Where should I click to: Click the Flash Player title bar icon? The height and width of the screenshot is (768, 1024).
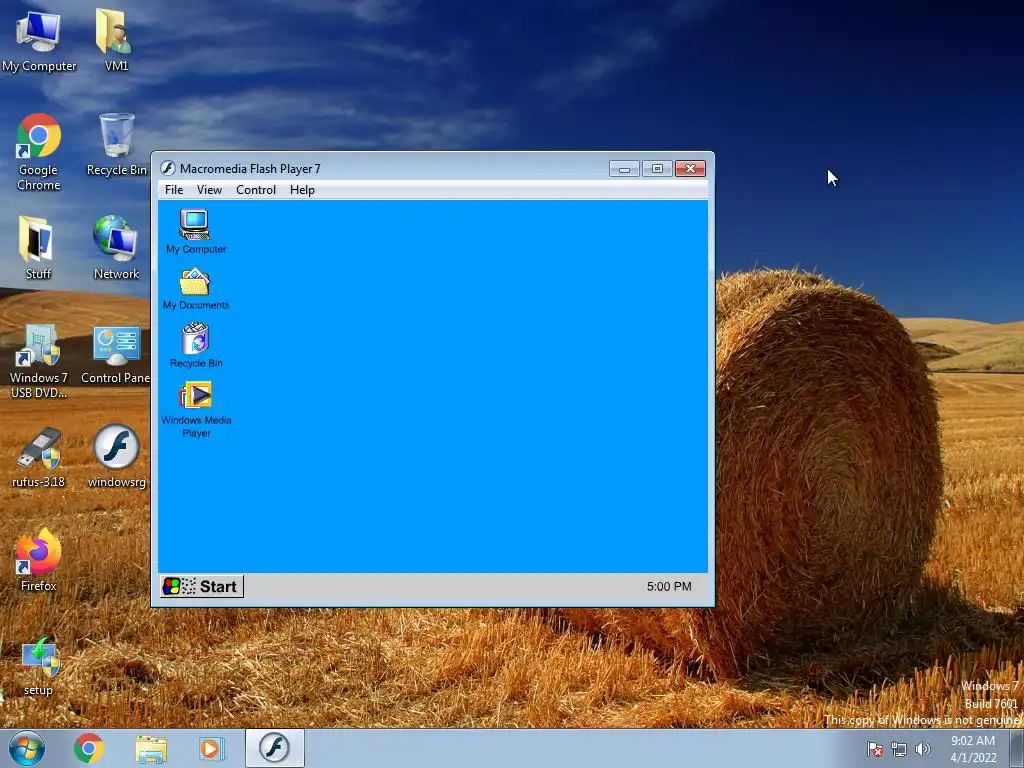[168, 168]
